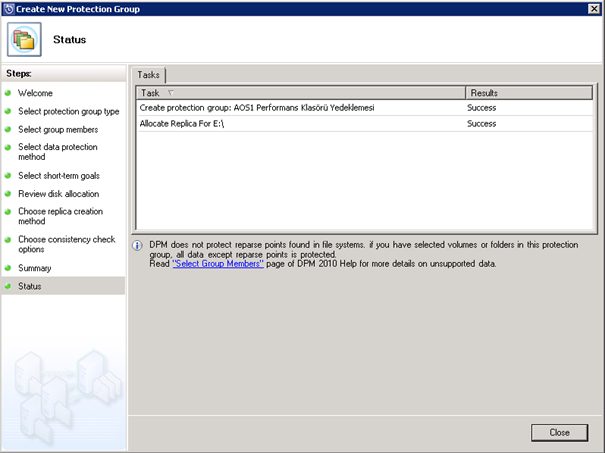Click the protection group wizard header icon

(24, 39)
